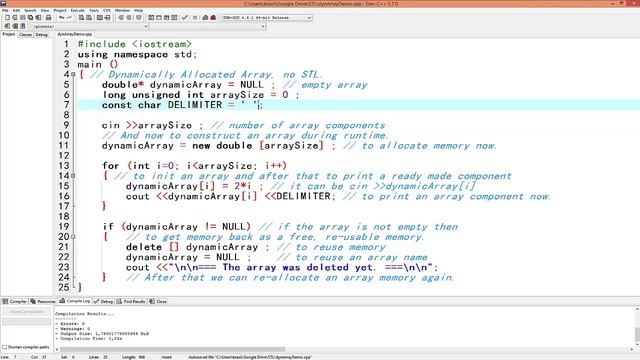Open the CVS menu
This screenshot has width=640, height=360.
click(x=107, y=10)
